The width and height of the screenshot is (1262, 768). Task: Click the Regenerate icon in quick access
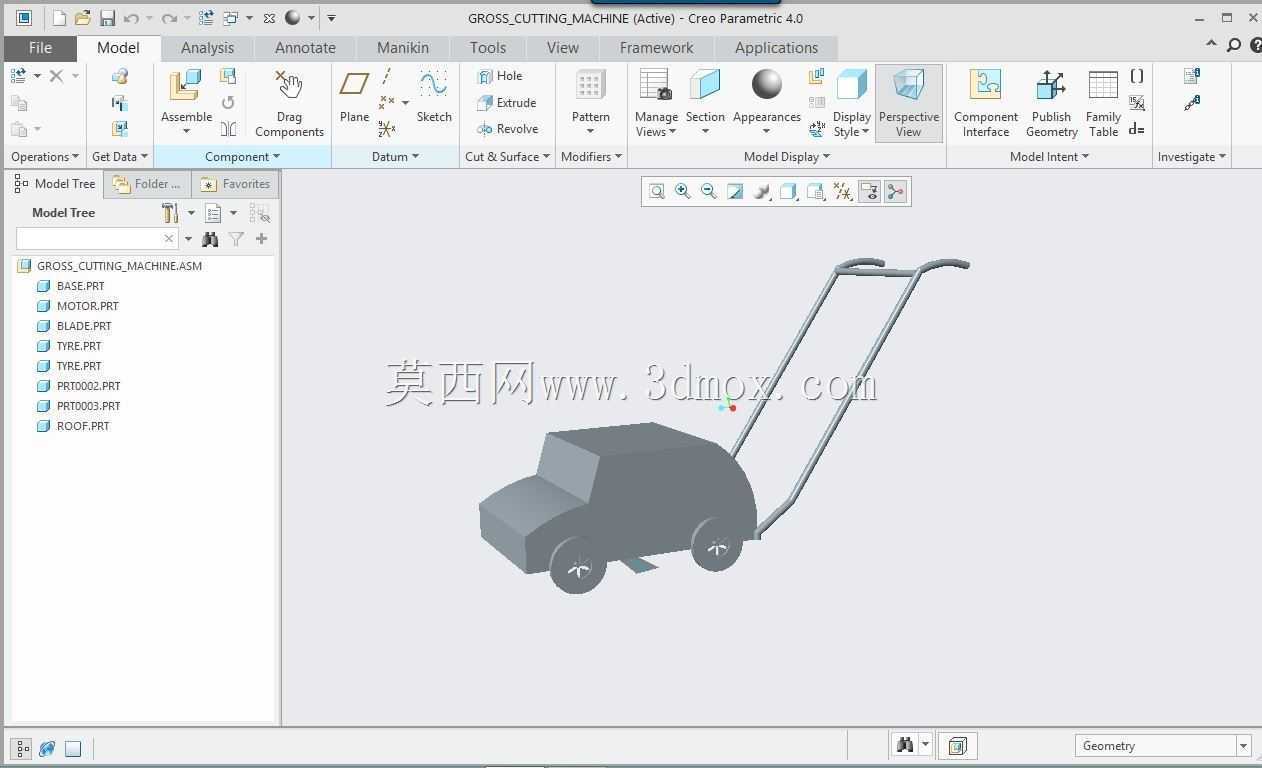pyautogui.click(x=206, y=18)
